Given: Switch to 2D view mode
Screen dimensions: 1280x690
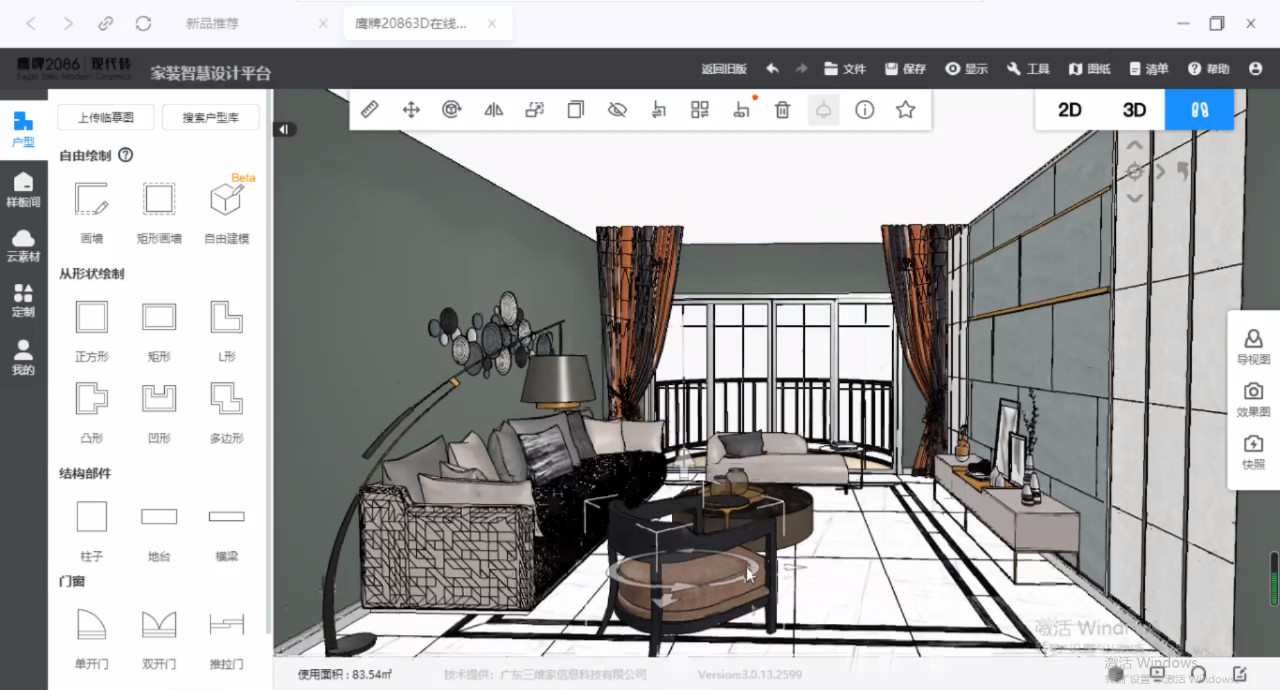Looking at the screenshot, I should tap(1070, 110).
